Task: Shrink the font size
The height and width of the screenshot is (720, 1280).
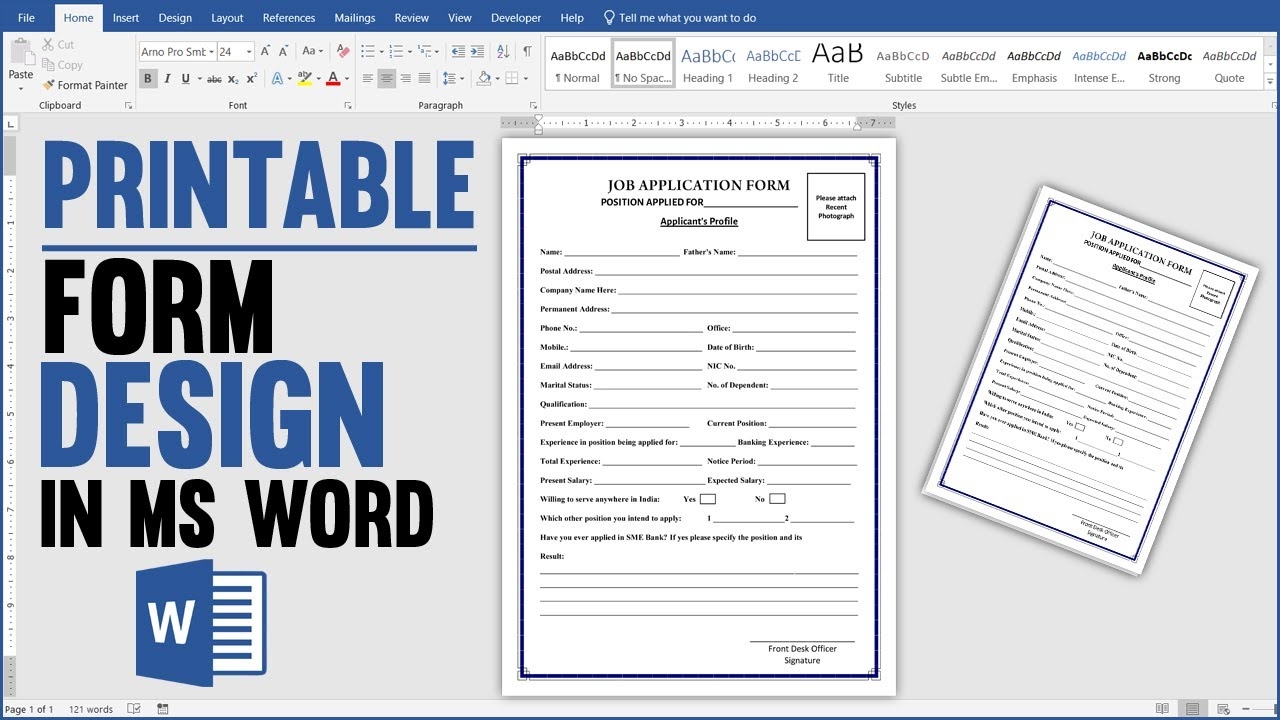Action: (x=285, y=51)
